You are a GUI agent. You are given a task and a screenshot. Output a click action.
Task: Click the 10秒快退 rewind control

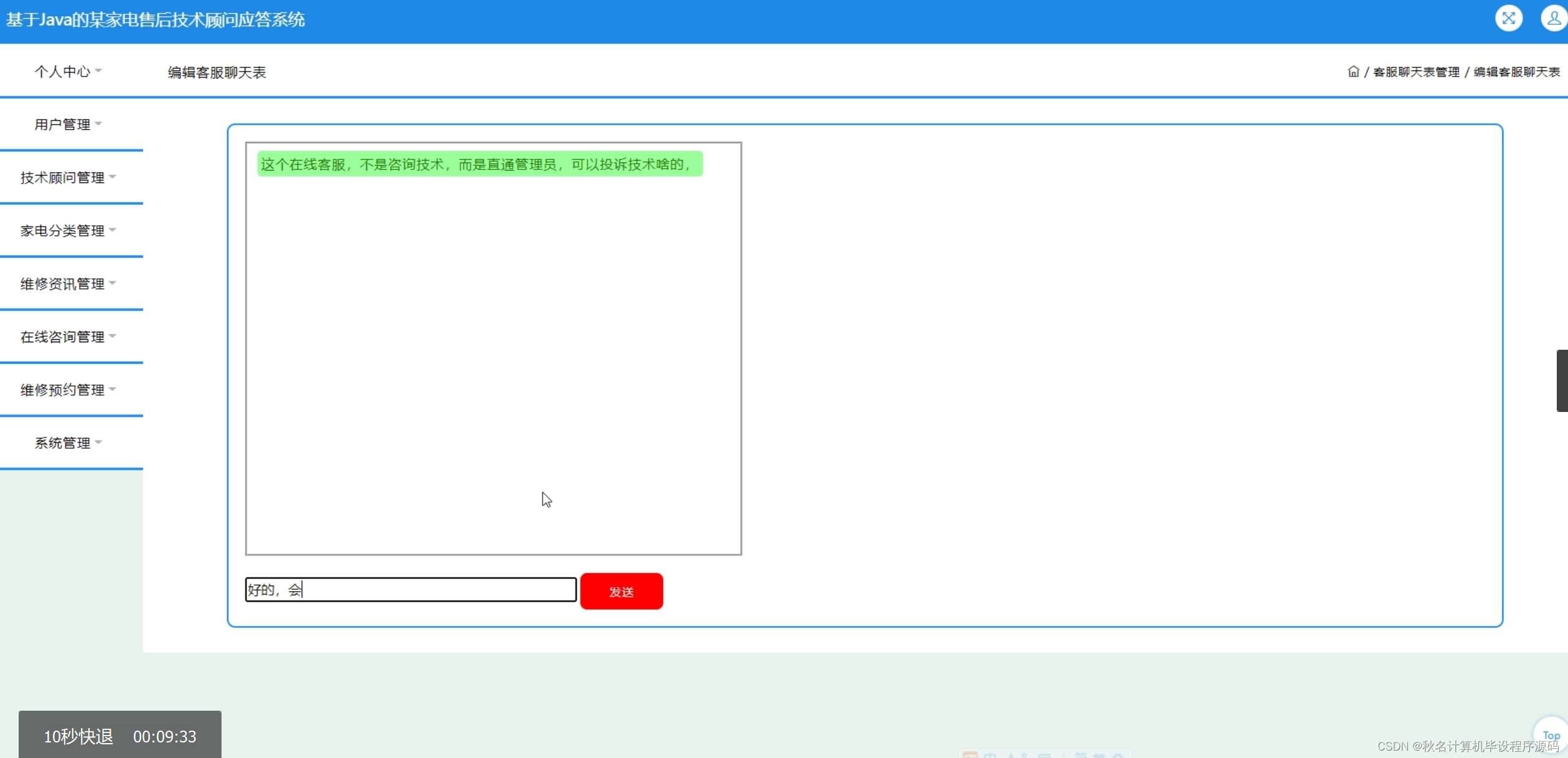click(x=78, y=736)
